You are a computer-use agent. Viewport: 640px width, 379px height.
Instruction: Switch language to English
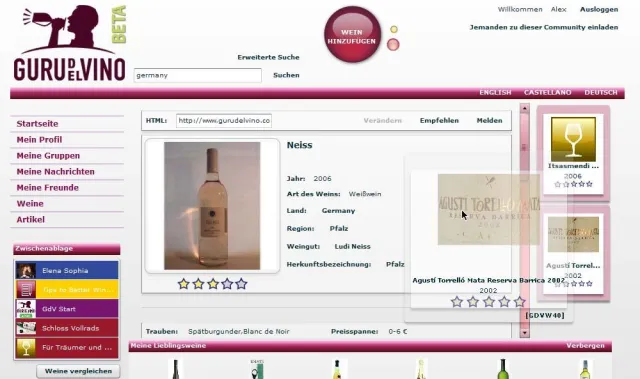pyautogui.click(x=495, y=93)
